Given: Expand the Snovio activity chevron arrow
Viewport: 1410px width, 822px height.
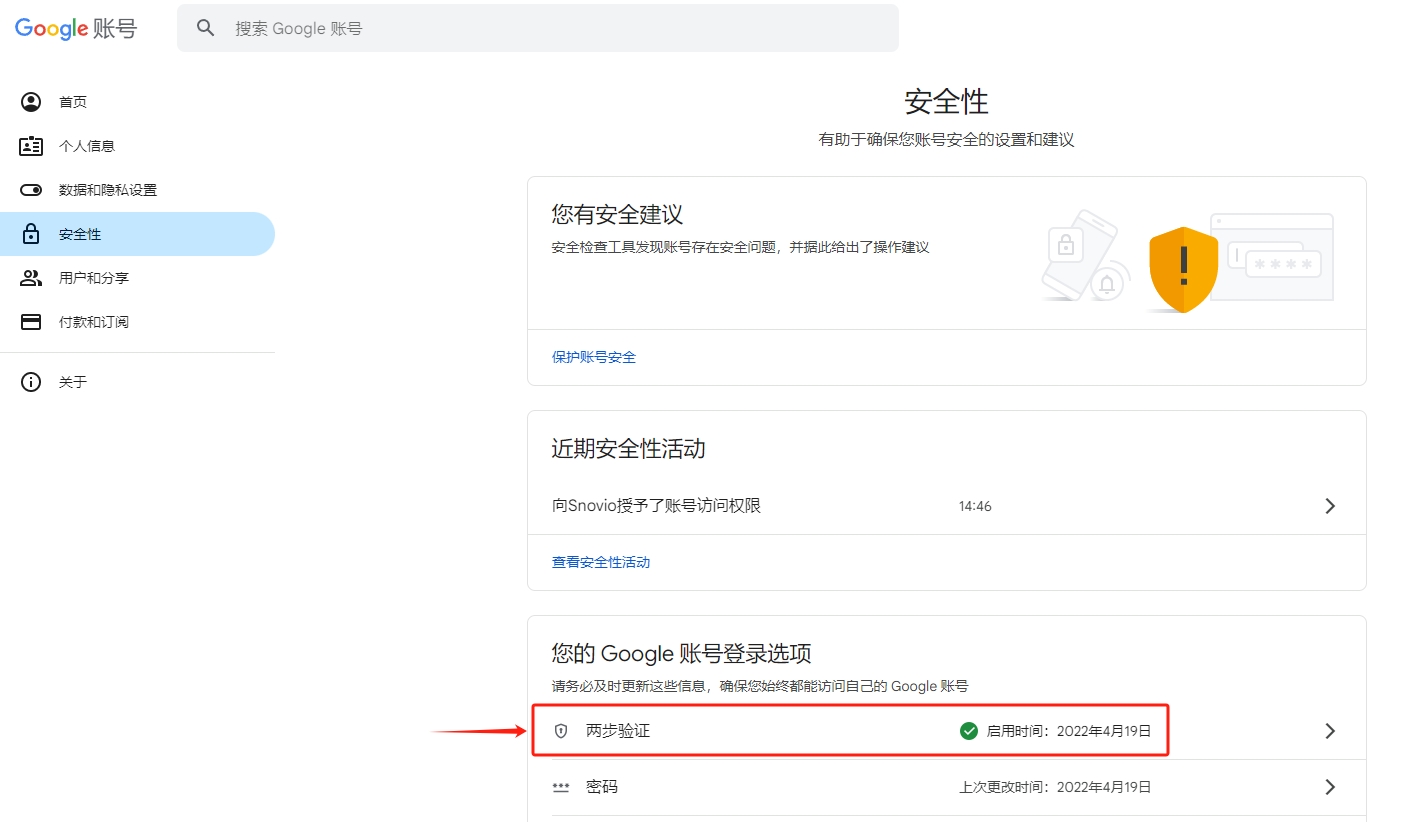Looking at the screenshot, I should click(x=1330, y=506).
